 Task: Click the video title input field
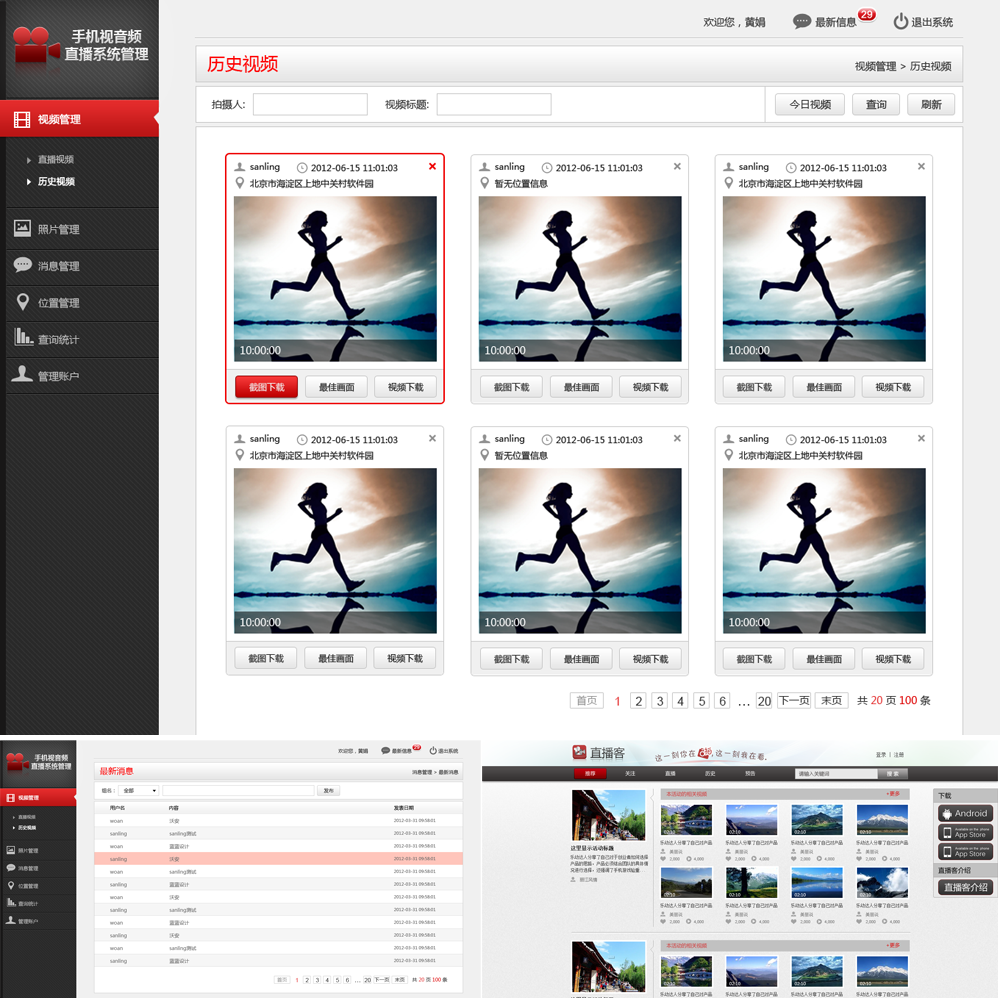[494, 105]
